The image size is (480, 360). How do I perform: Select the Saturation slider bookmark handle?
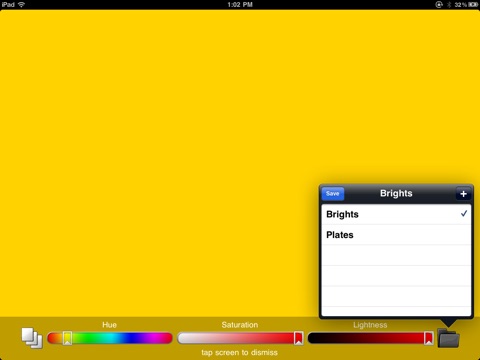tap(298, 338)
